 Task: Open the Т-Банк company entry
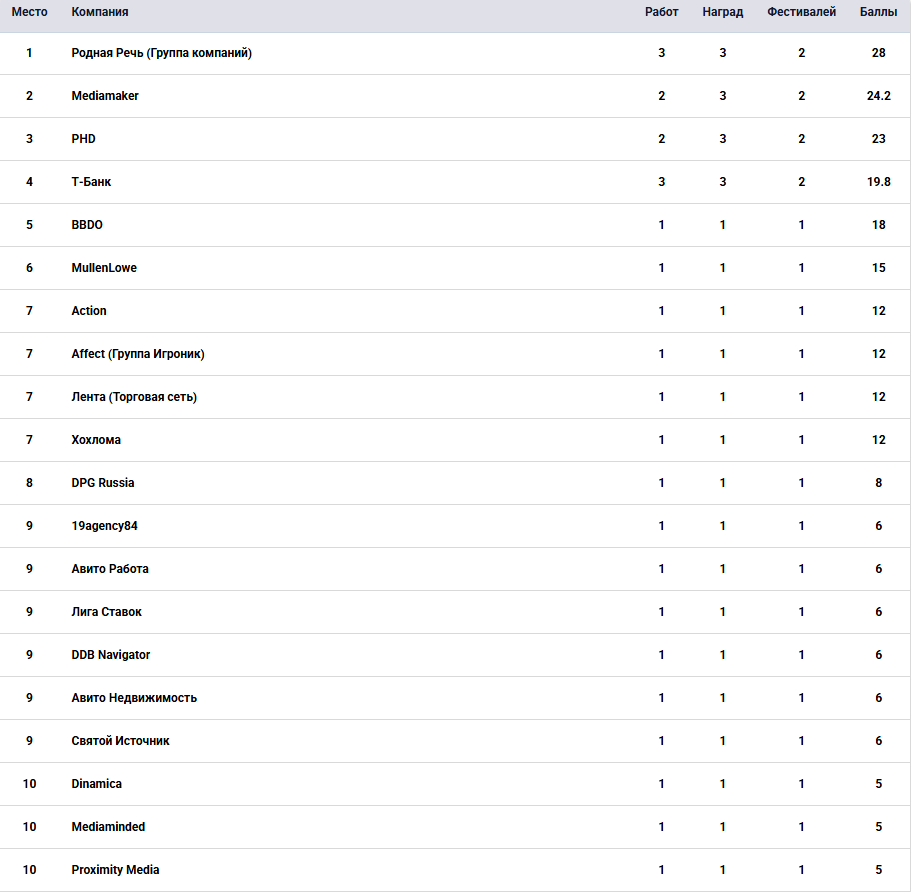[x=91, y=182]
